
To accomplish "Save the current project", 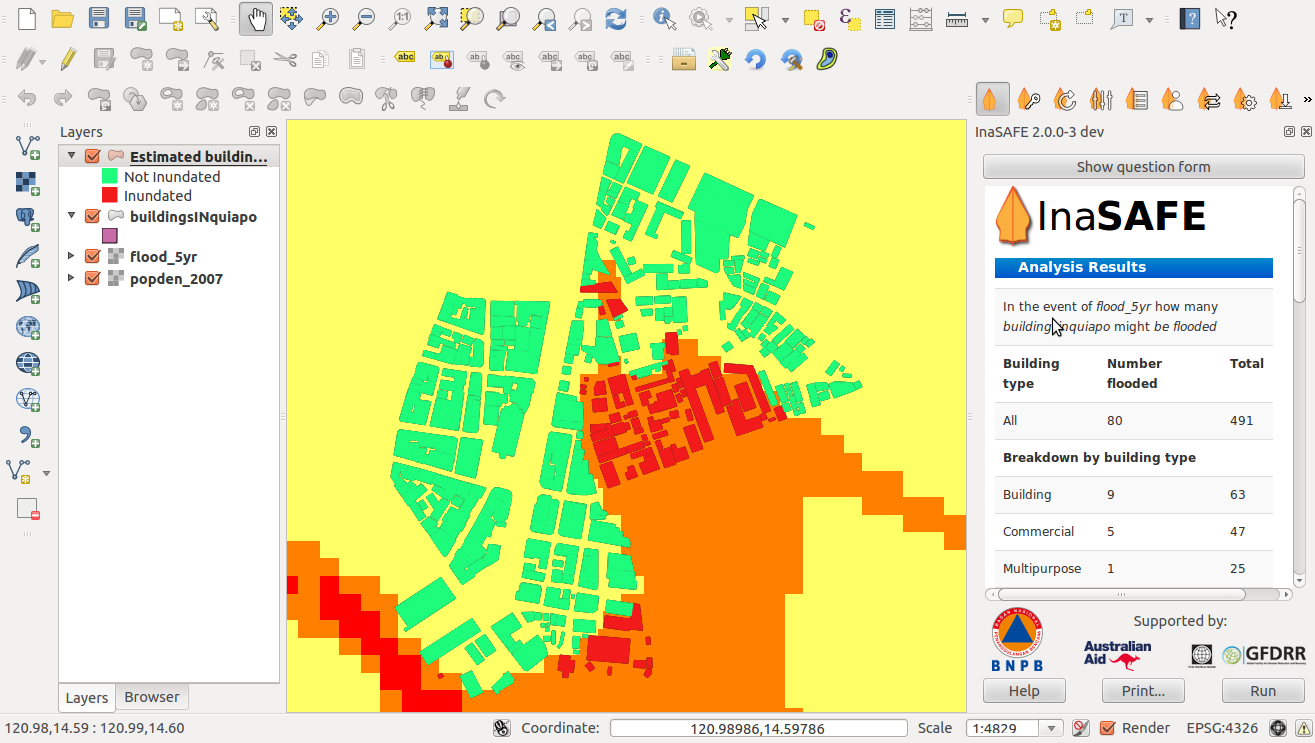I will pos(99,18).
